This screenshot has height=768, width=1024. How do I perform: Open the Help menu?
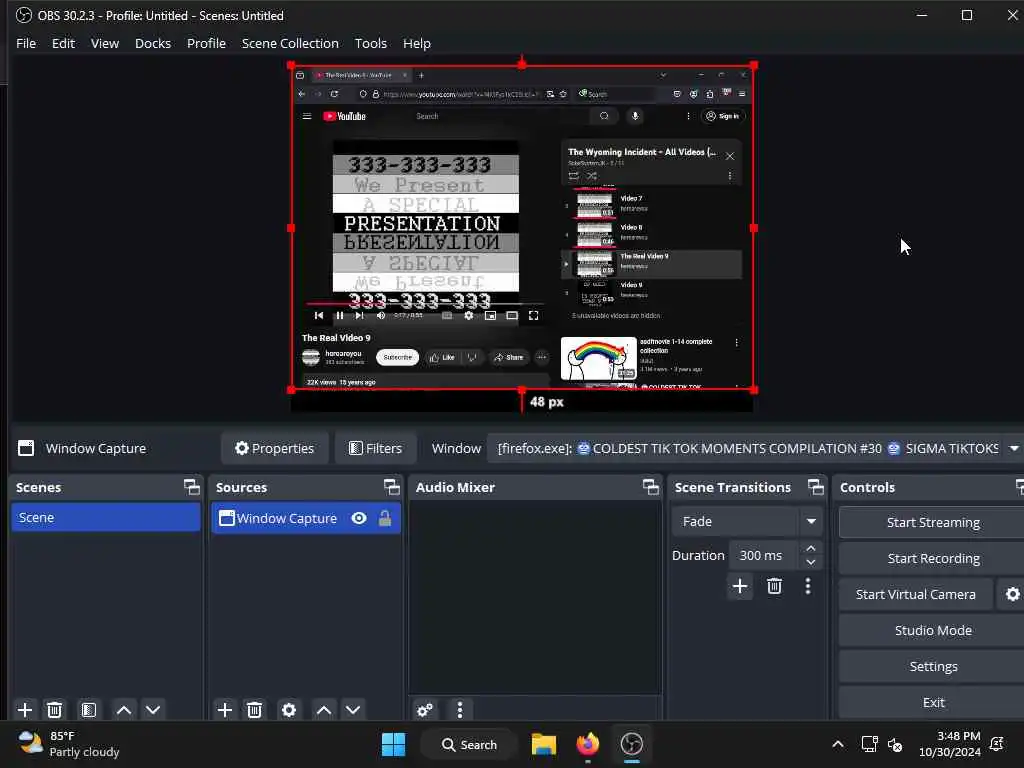click(x=417, y=43)
